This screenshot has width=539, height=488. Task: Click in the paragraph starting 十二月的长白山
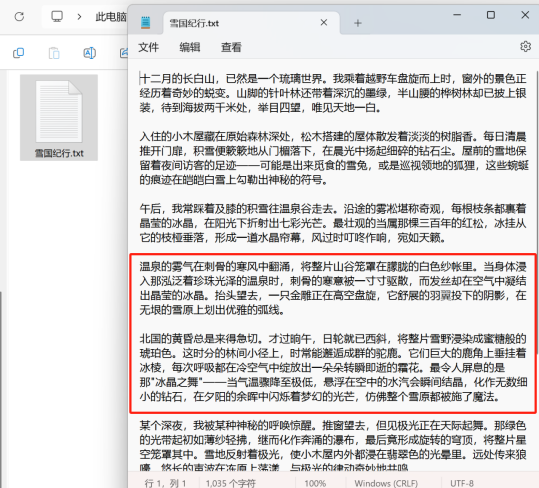point(333,93)
